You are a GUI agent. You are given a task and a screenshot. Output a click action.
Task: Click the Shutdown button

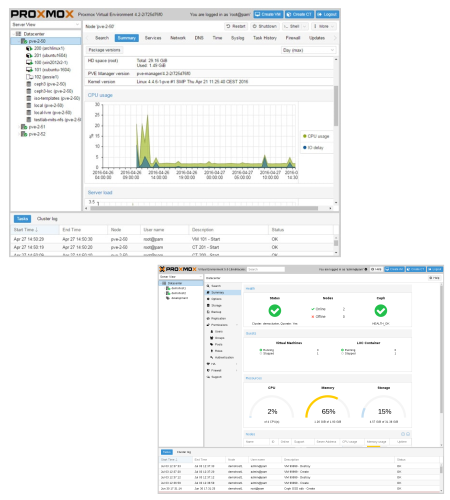point(265,26)
